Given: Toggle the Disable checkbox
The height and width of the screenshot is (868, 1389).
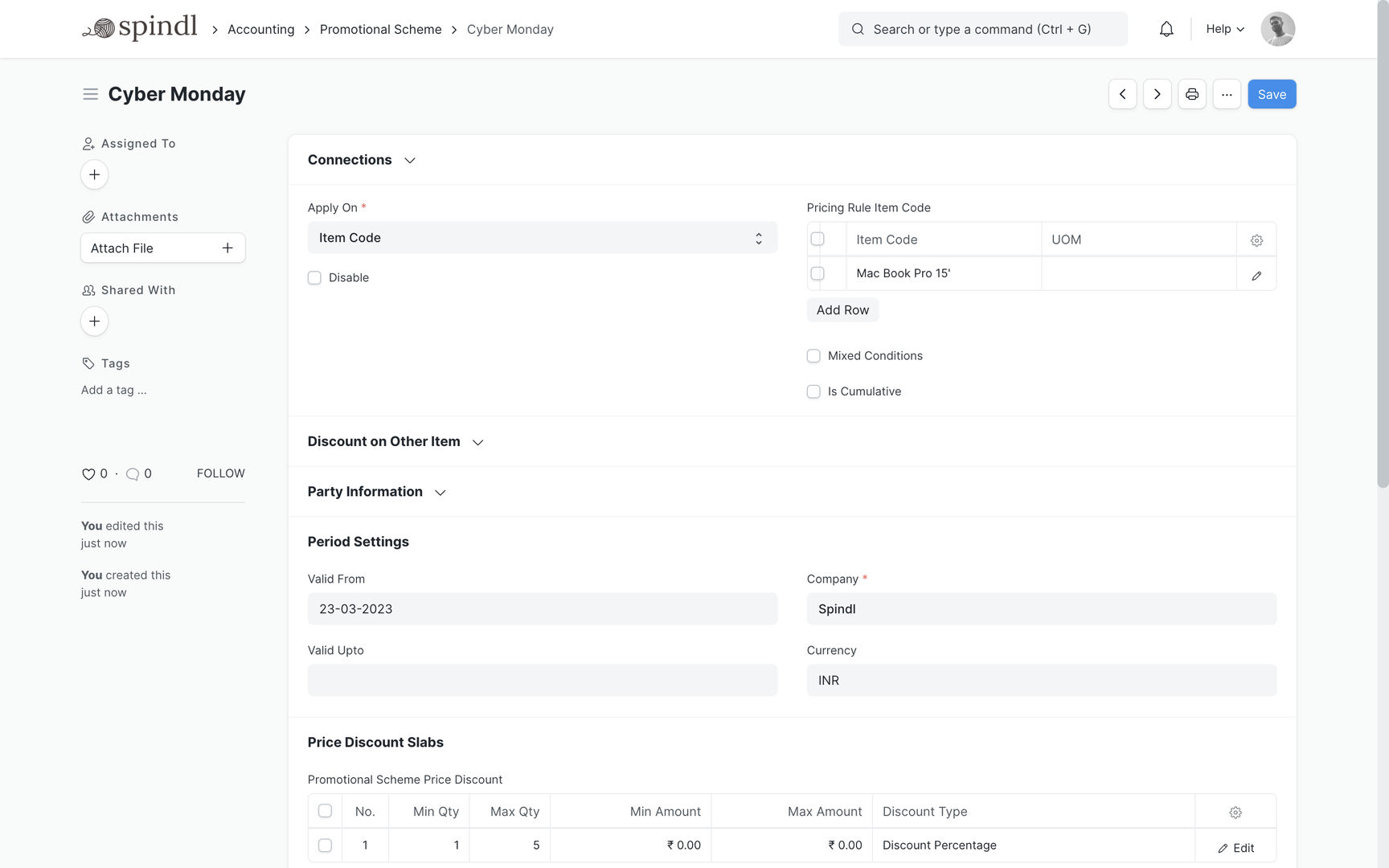Looking at the screenshot, I should (x=314, y=278).
